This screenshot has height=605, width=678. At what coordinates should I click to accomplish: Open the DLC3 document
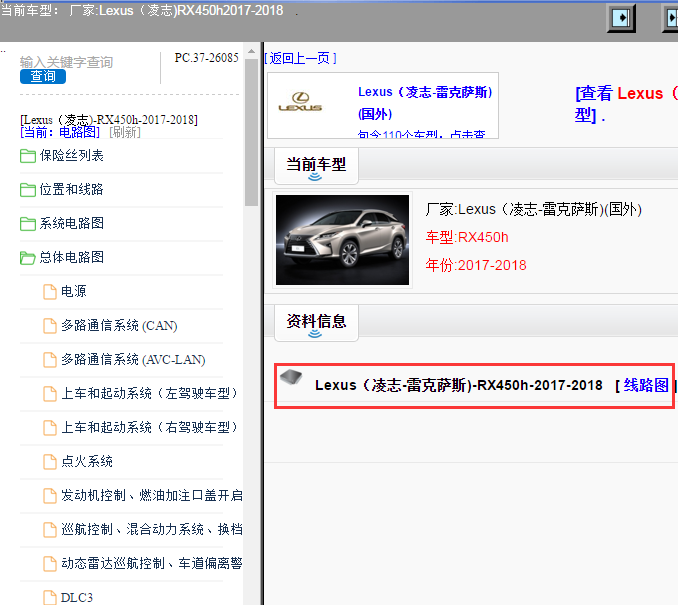pyautogui.click(x=77, y=598)
